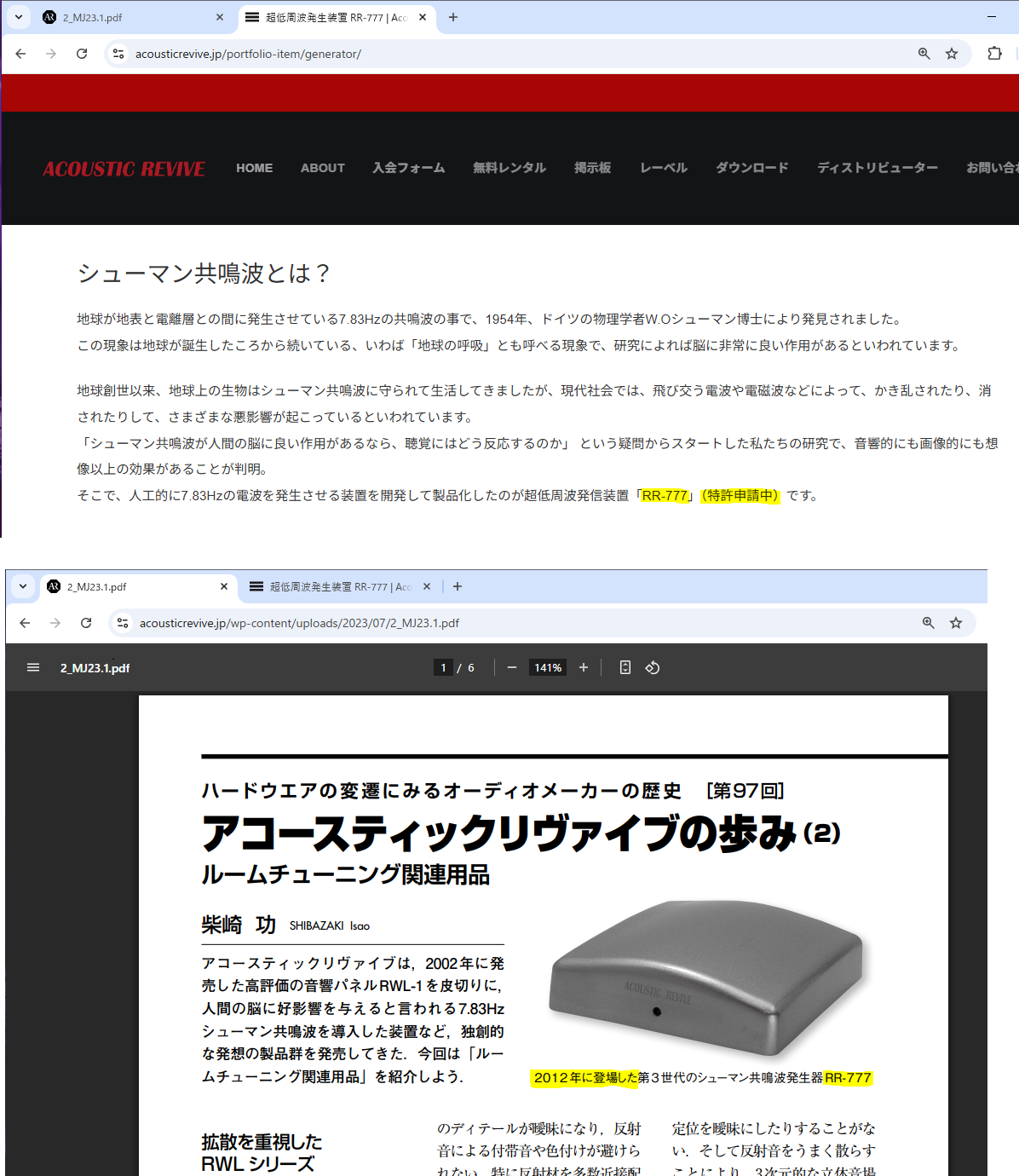Expand tab search dropdown in generator page window

tap(19, 17)
